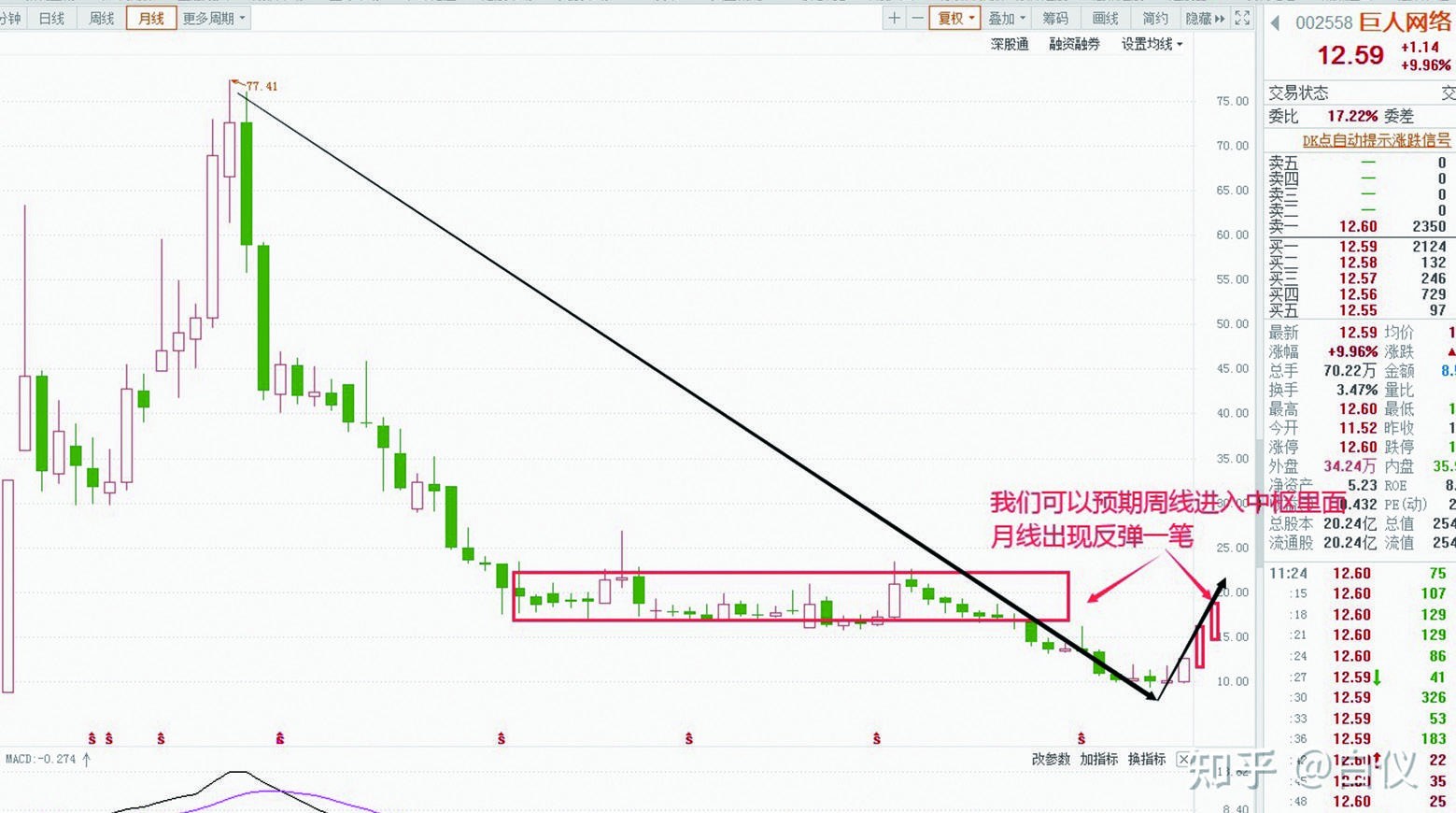Click DK点自动提示涨跌信号 link
The image size is (1456, 813).
[1376, 140]
